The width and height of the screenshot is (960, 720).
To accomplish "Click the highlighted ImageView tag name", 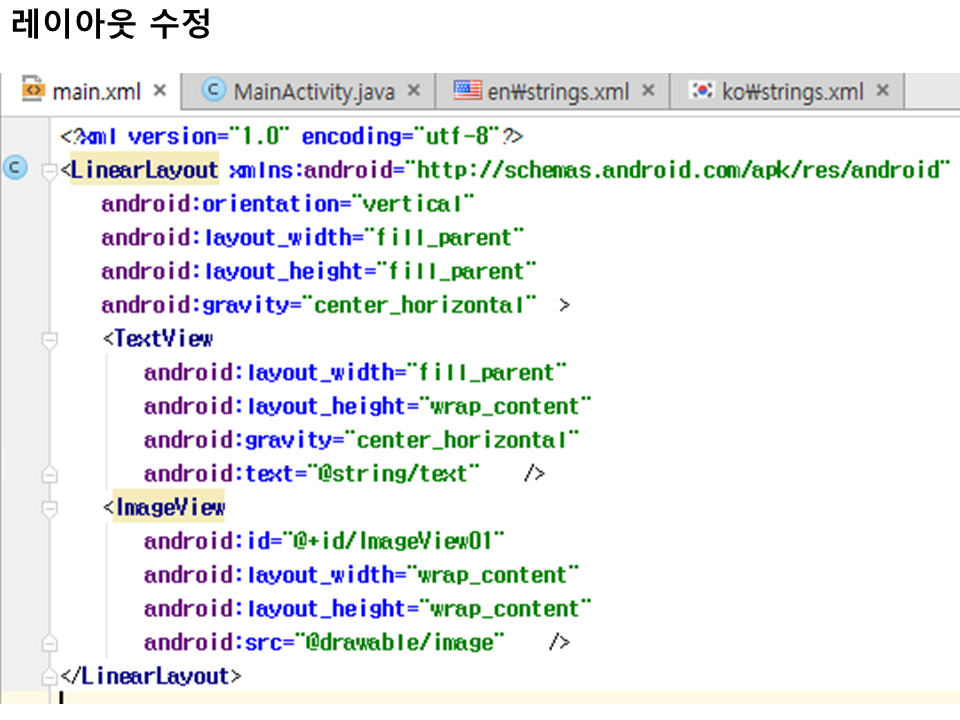I will point(170,508).
